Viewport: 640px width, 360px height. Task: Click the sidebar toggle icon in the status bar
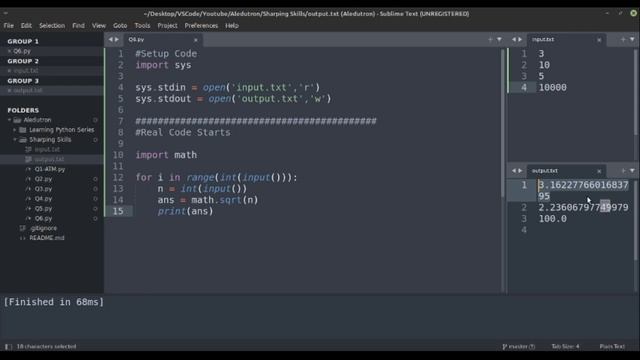[8, 347]
